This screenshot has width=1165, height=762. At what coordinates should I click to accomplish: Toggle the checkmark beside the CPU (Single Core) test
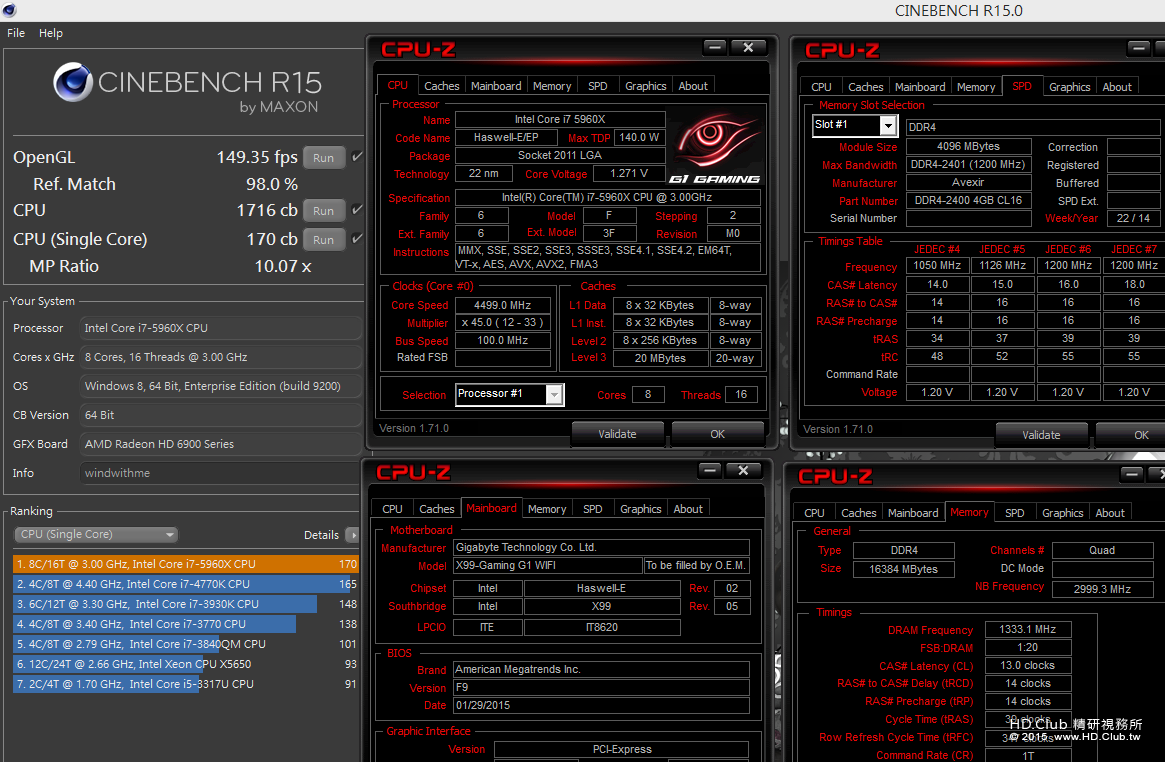pyautogui.click(x=357, y=238)
